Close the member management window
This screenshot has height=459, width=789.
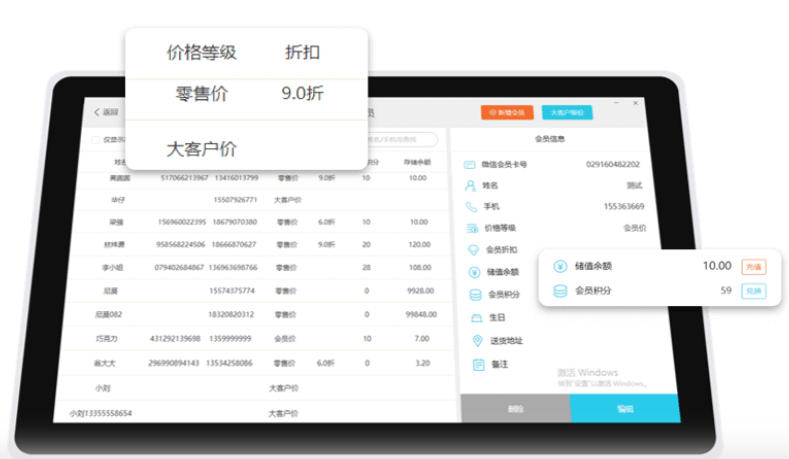point(636,103)
